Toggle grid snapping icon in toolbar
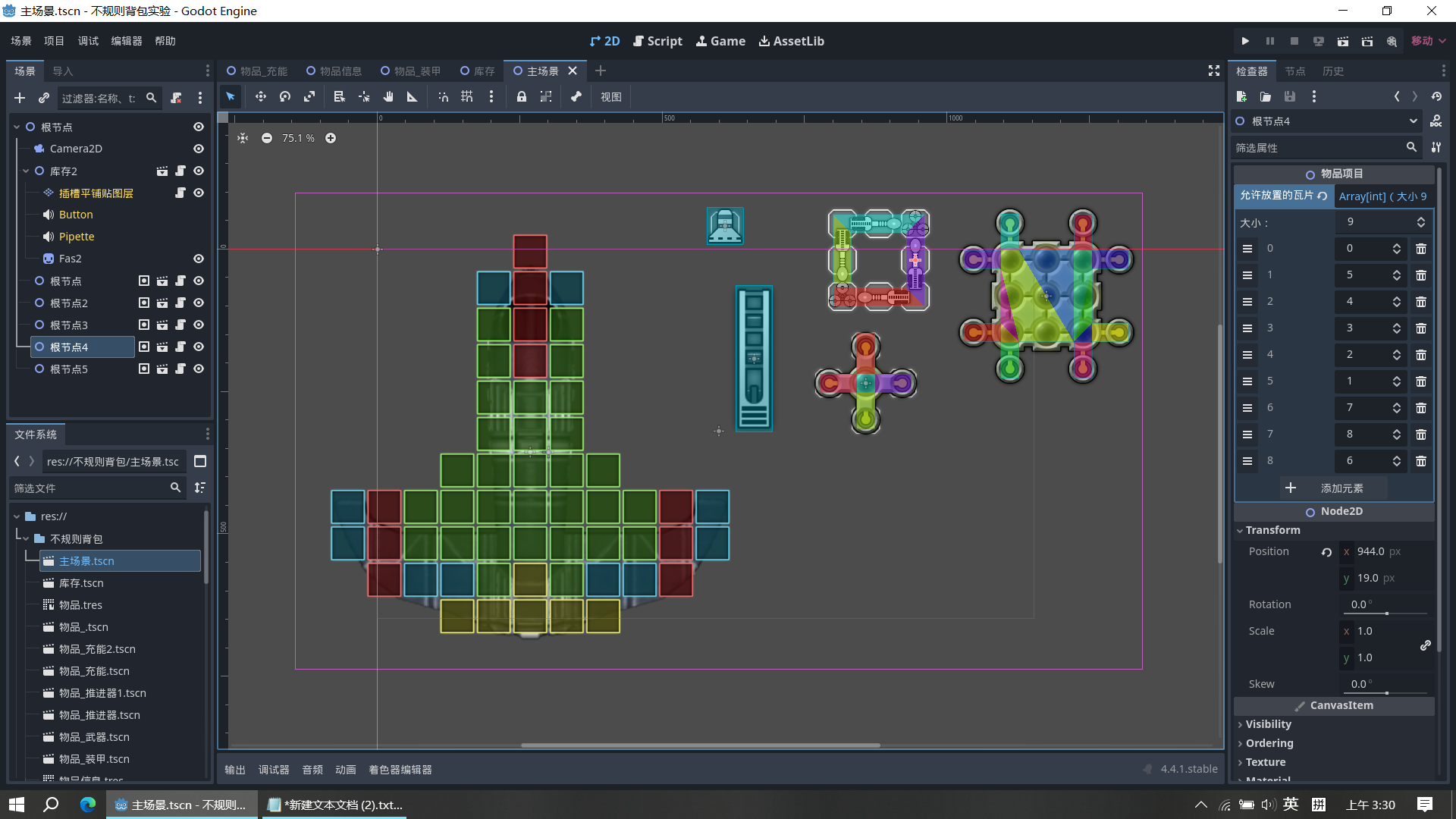Screen dimensions: 1456x819 point(466,96)
